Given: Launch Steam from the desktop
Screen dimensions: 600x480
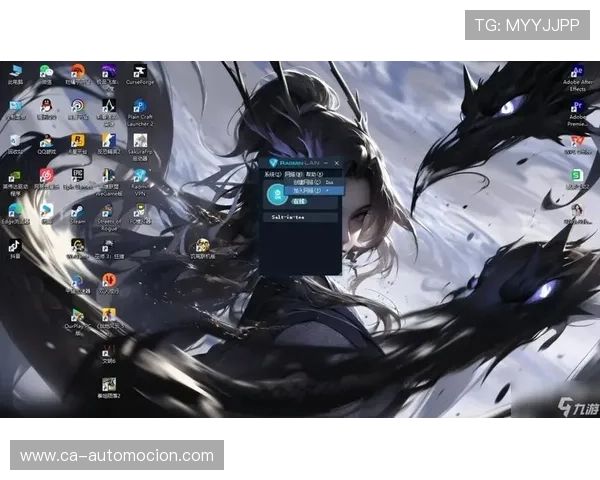Looking at the screenshot, I should coord(78,214).
